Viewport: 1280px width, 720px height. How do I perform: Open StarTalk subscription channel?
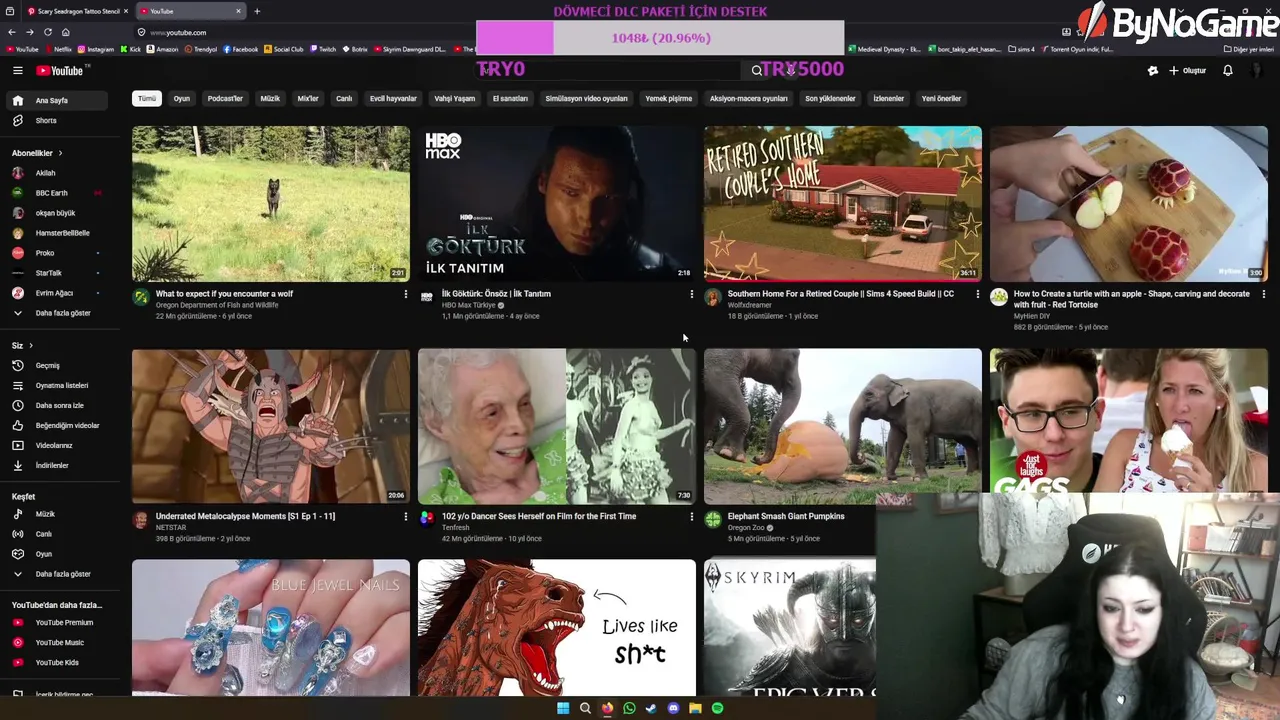(x=55, y=273)
